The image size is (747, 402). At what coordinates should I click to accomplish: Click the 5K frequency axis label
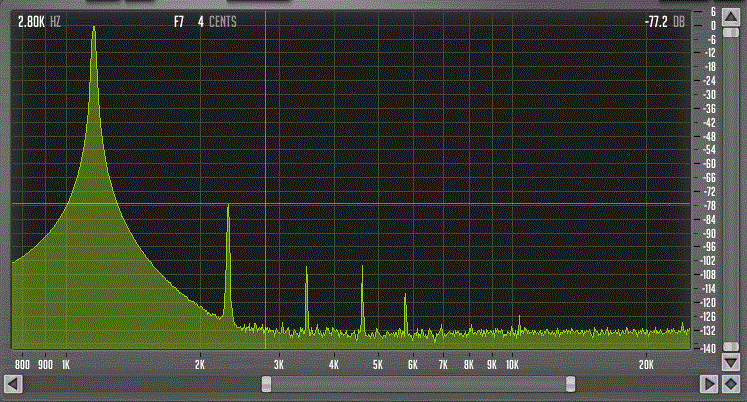[x=378, y=365]
